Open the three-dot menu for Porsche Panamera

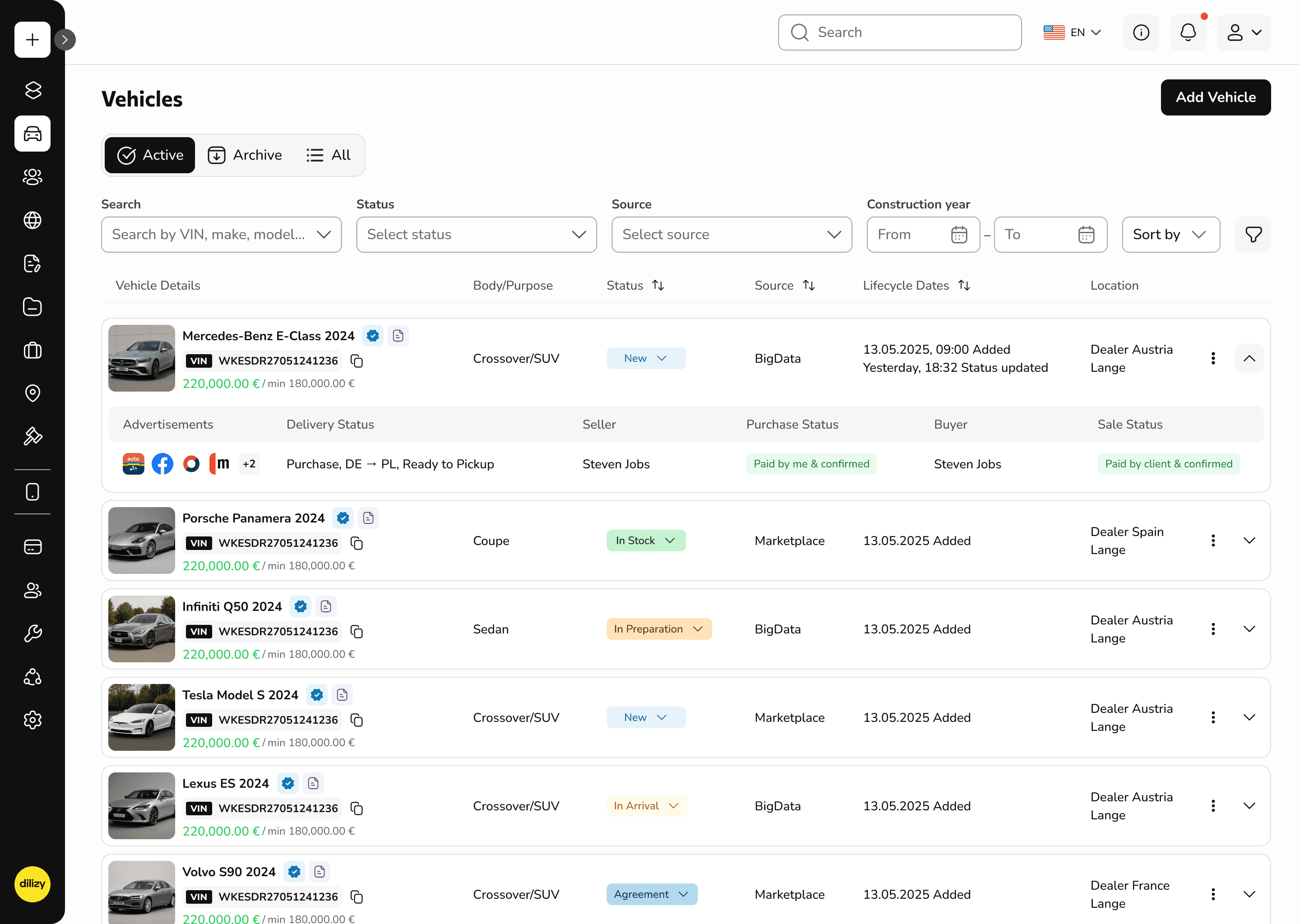1213,540
